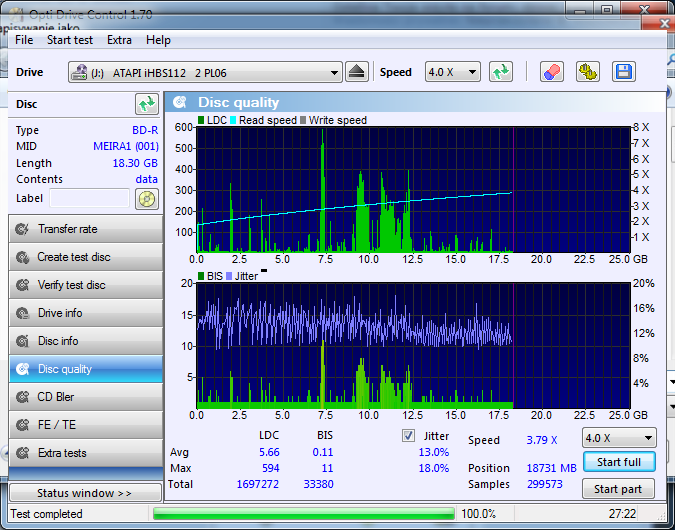The image size is (675, 530).
Task: Click the Disc quality sidebar icon
Action: point(22,369)
